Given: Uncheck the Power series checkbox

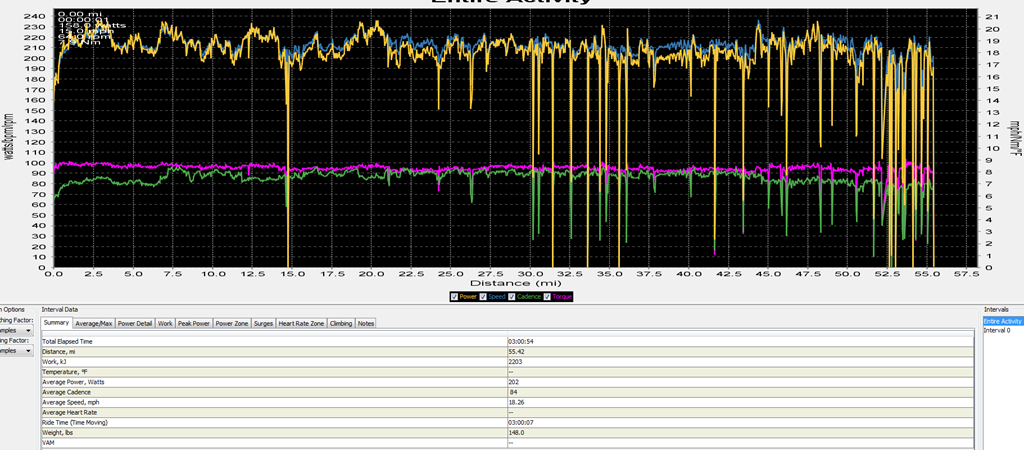Looking at the screenshot, I should [x=454, y=297].
